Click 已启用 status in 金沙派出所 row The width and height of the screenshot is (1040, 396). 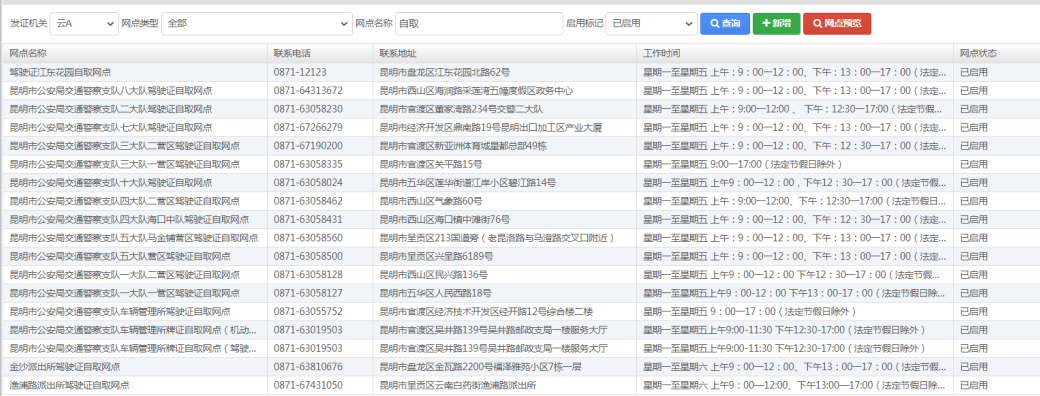click(974, 366)
